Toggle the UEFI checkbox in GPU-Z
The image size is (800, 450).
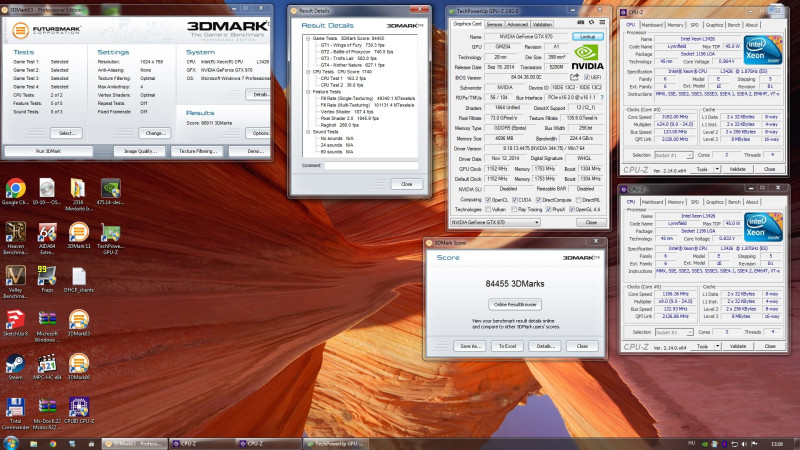[x=587, y=77]
